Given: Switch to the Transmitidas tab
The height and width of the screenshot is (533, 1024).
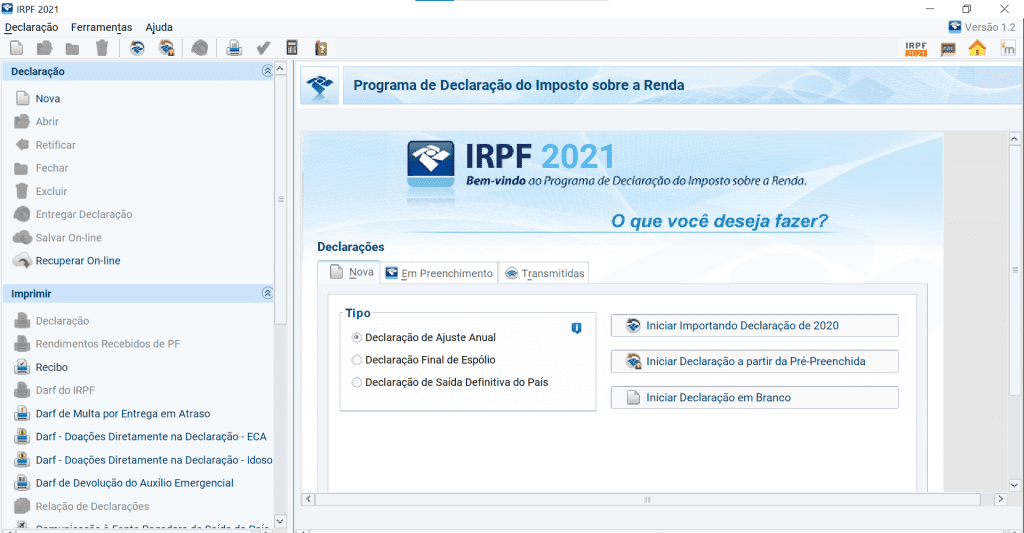Looking at the screenshot, I should click(x=544, y=273).
